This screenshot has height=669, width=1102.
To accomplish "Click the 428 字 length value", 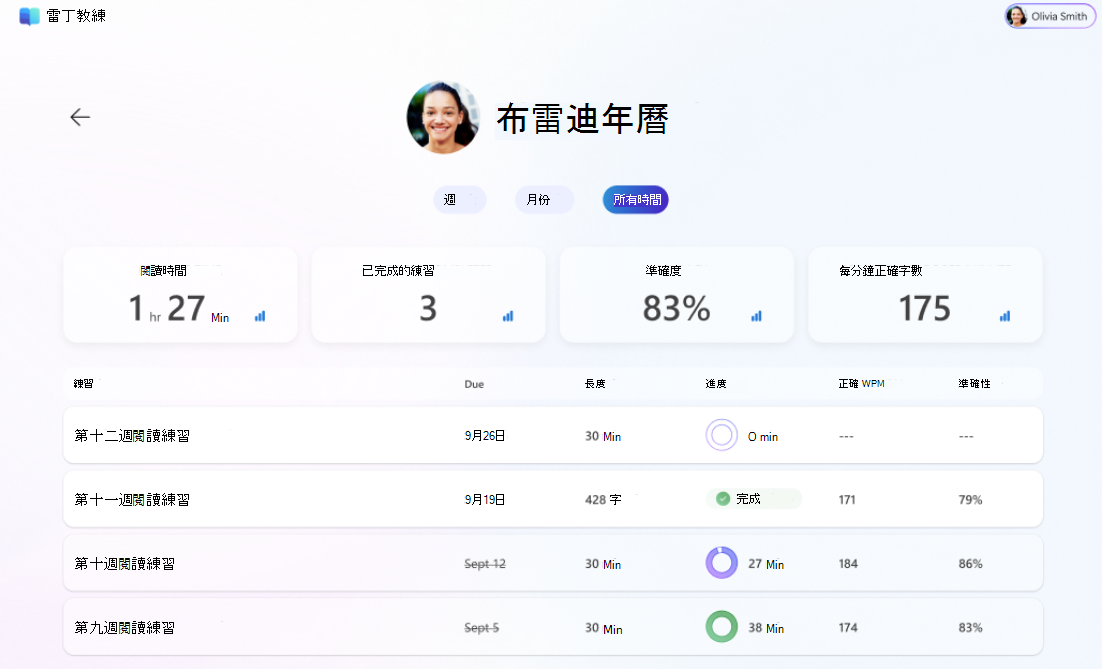I will [603, 500].
